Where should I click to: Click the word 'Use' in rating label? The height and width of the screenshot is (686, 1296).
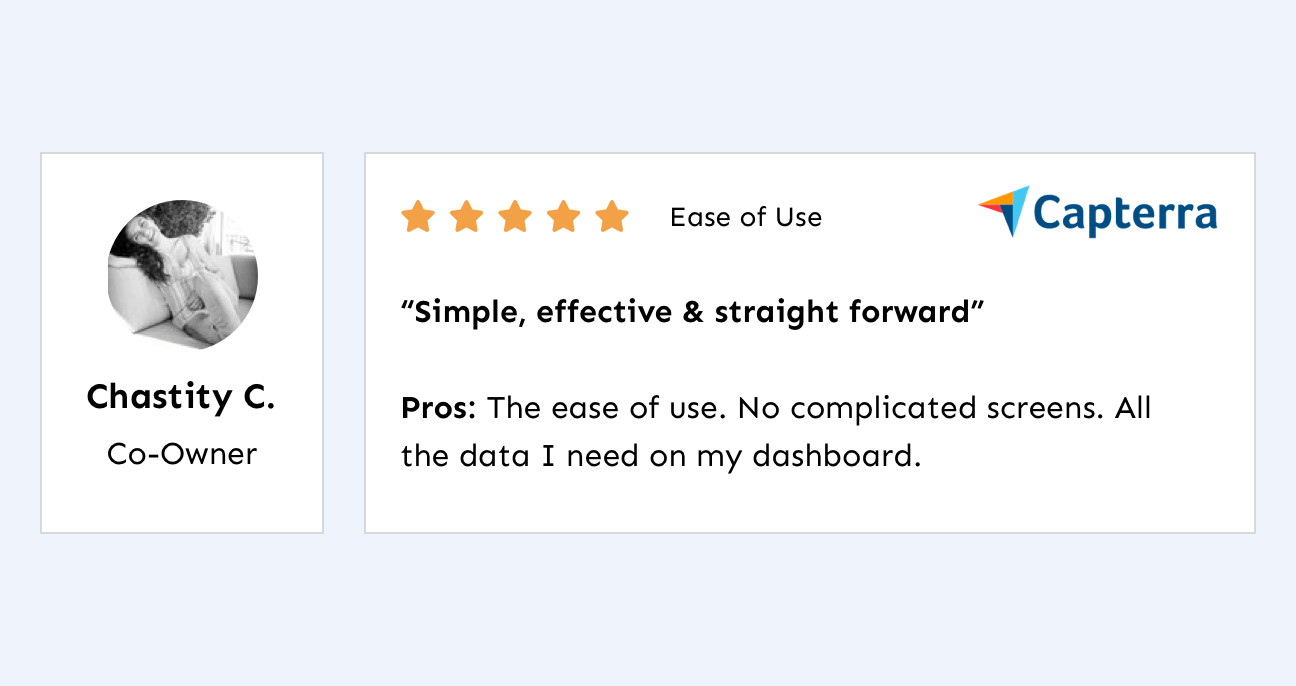(x=798, y=217)
